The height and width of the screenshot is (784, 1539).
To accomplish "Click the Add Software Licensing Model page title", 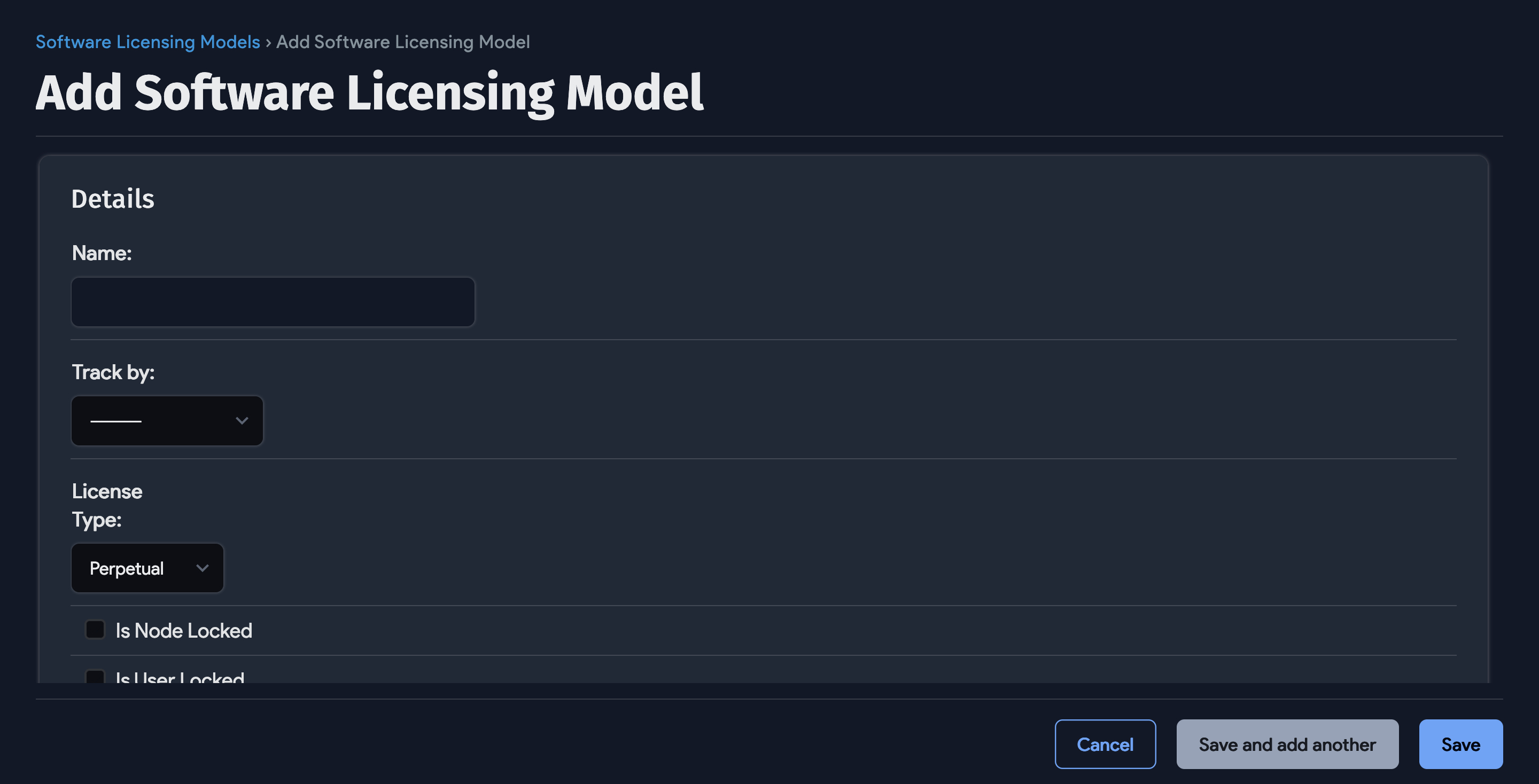I will (369, 92).
